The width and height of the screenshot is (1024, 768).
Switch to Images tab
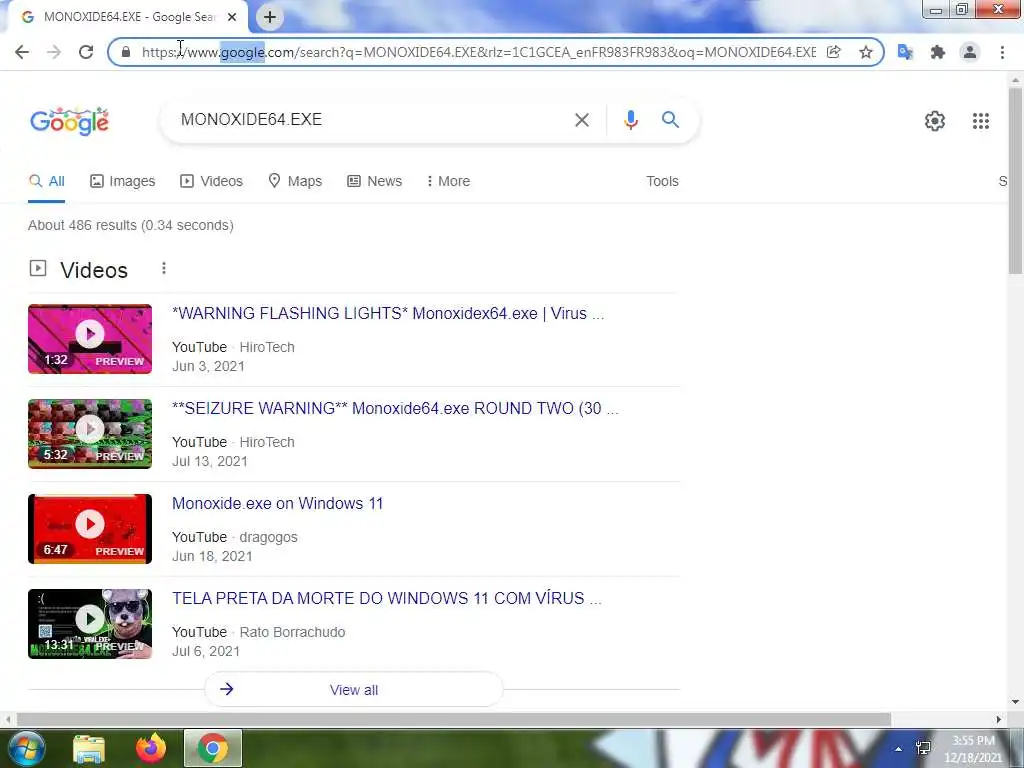click(122, 182)
